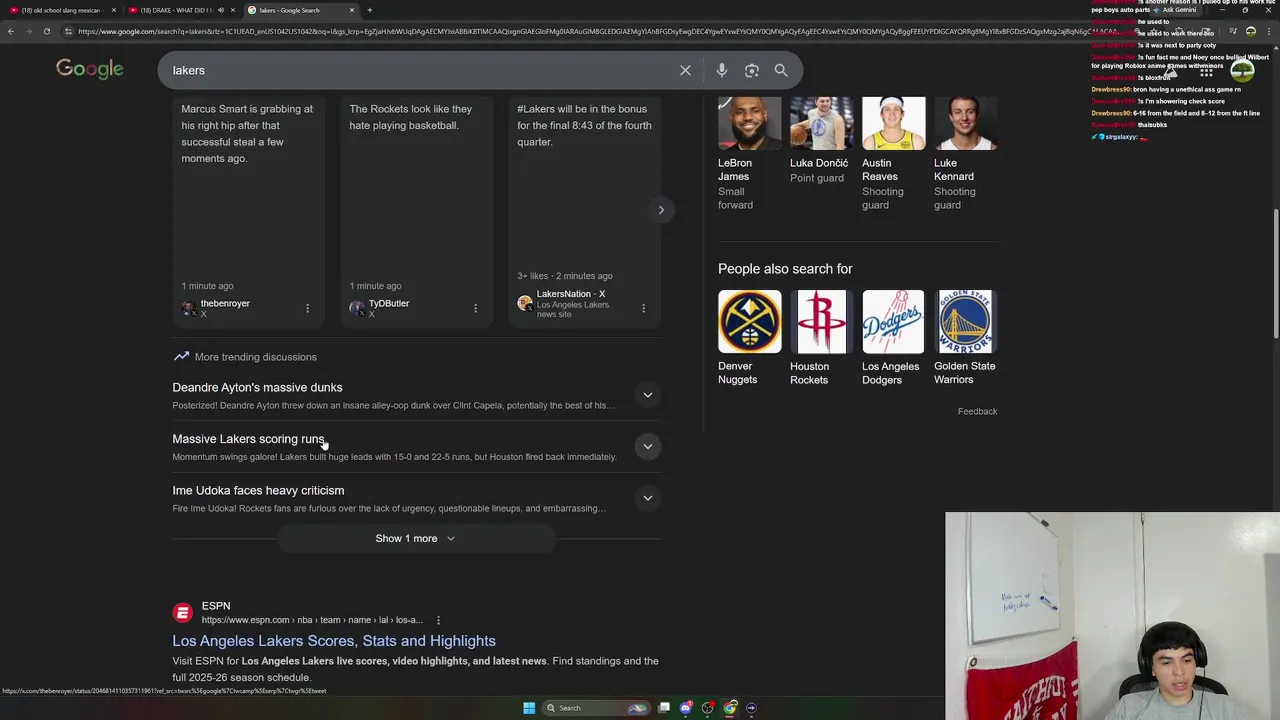Close the old school slang tab

(x=113, y=10)
